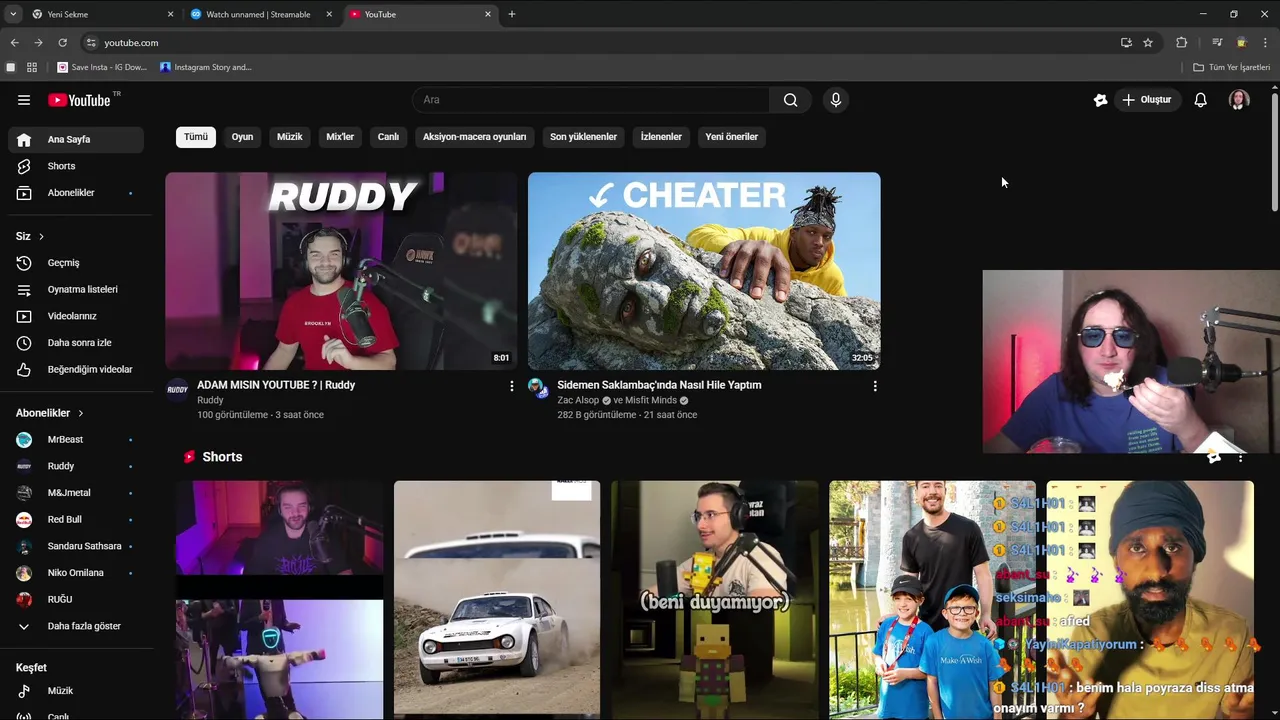Click the search magnifier button
Screen dimensions: 1280x720
point(790,100)
